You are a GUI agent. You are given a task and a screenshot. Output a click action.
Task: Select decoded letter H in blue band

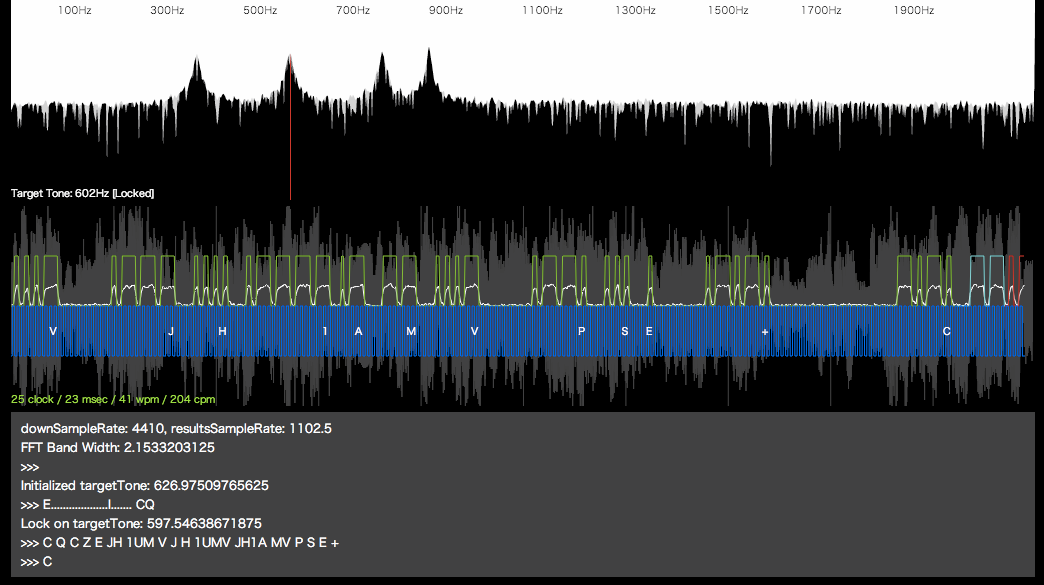223,331
